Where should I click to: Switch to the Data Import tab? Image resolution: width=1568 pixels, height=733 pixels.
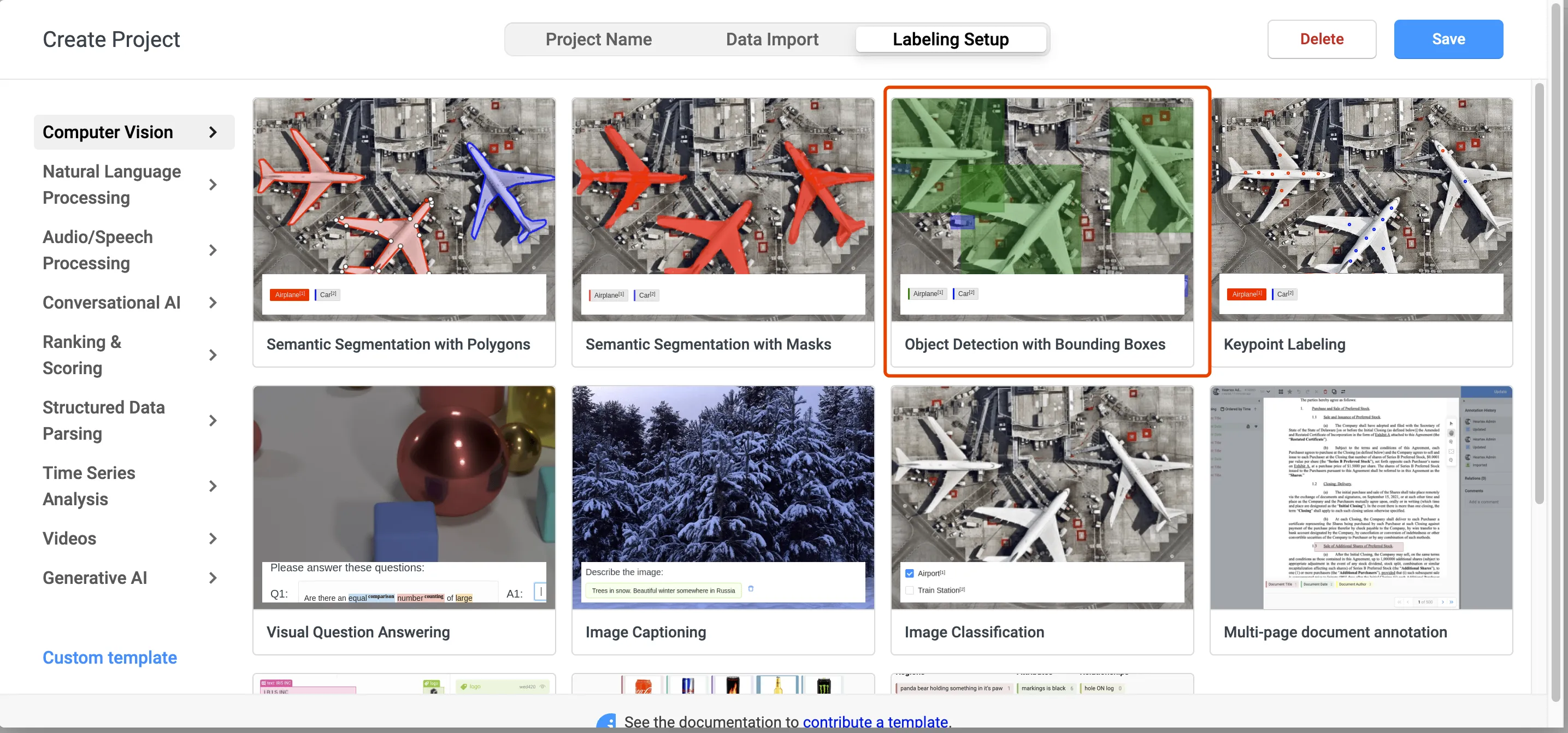[771, 39]
